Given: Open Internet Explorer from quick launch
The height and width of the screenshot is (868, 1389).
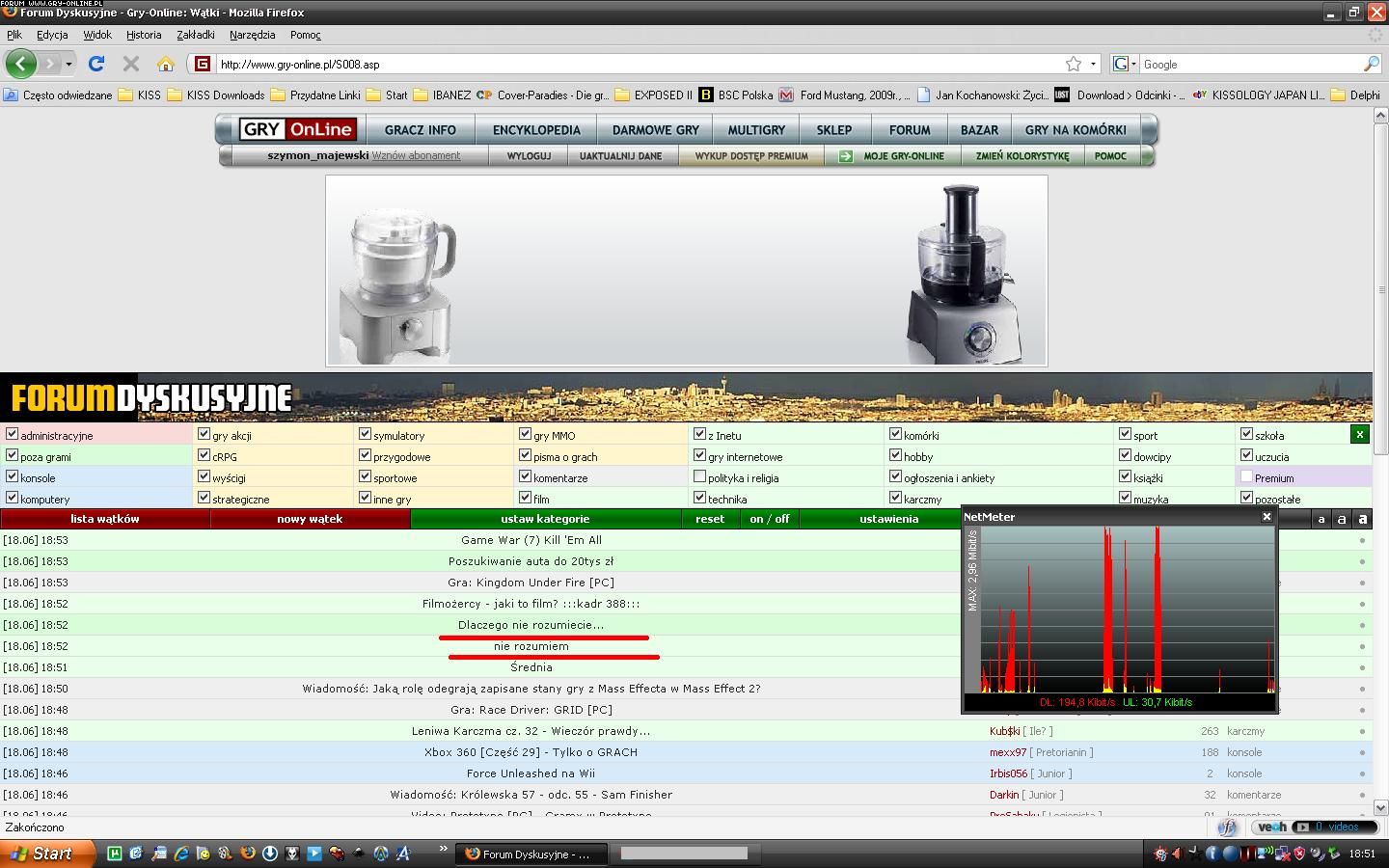Looking at the screenshot, I should click(181, 854).
